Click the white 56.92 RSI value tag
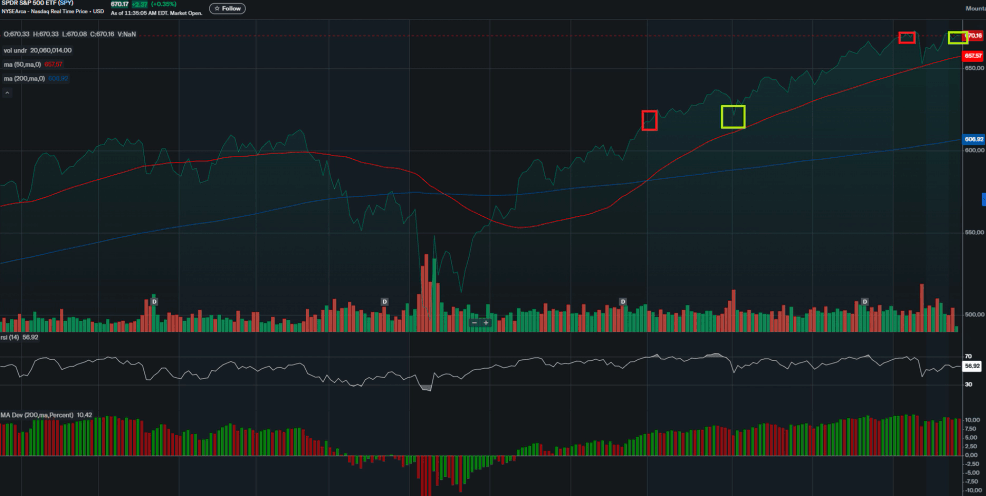Screen dimensions: 986x496 point(970,367)
